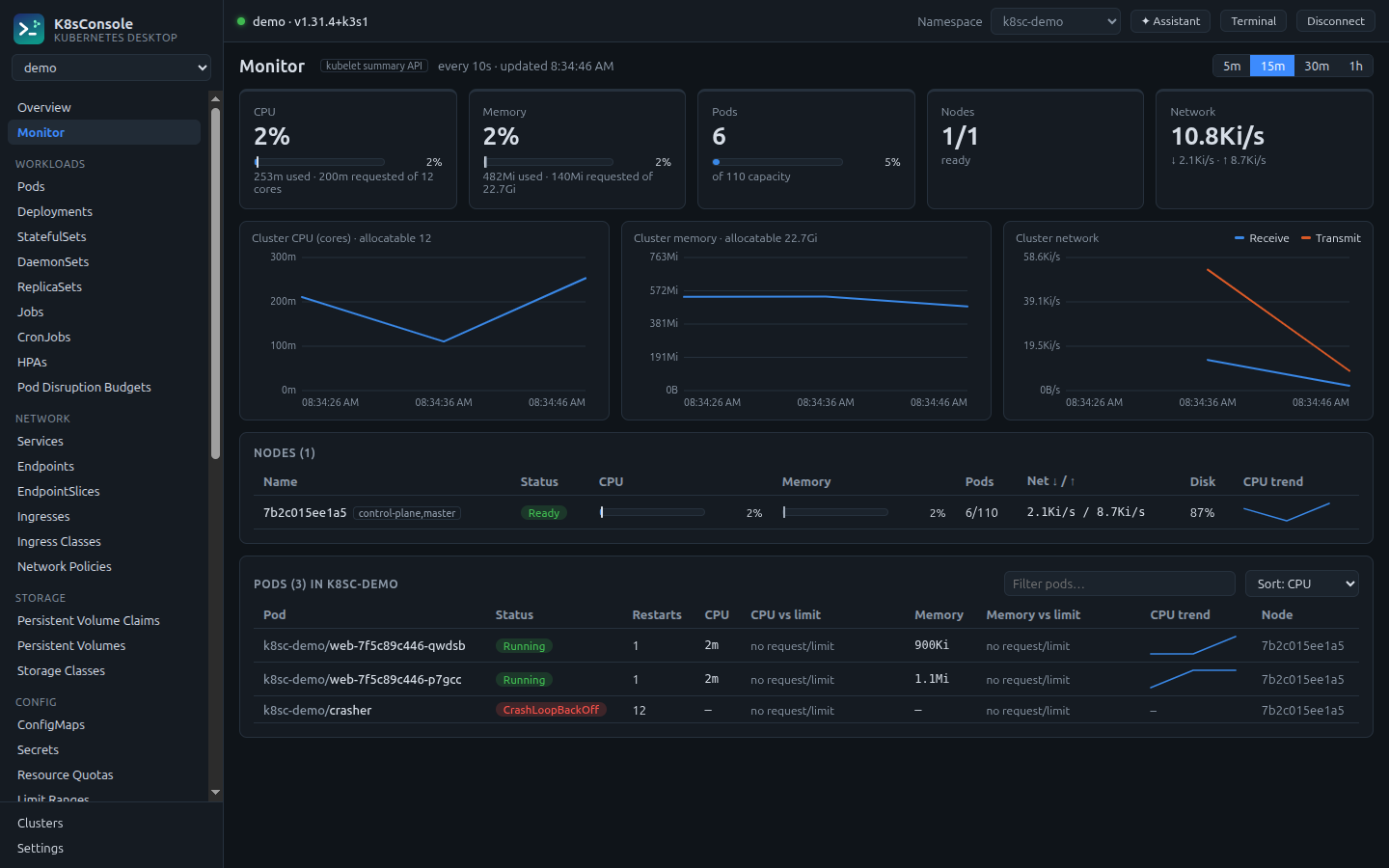Click the Transmit legend in Cluster network
The image size is (1389, 868).
1331,238
